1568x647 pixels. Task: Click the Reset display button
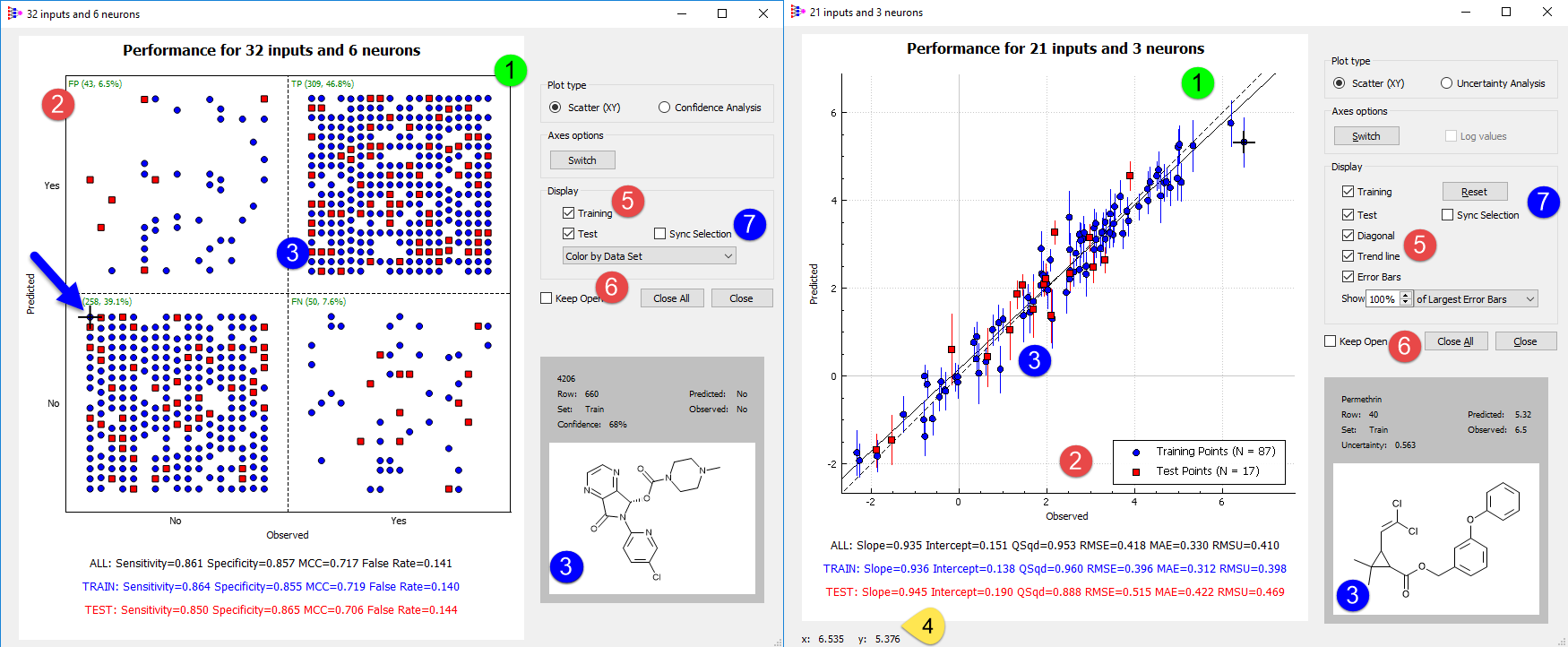tap(1475, 192)
